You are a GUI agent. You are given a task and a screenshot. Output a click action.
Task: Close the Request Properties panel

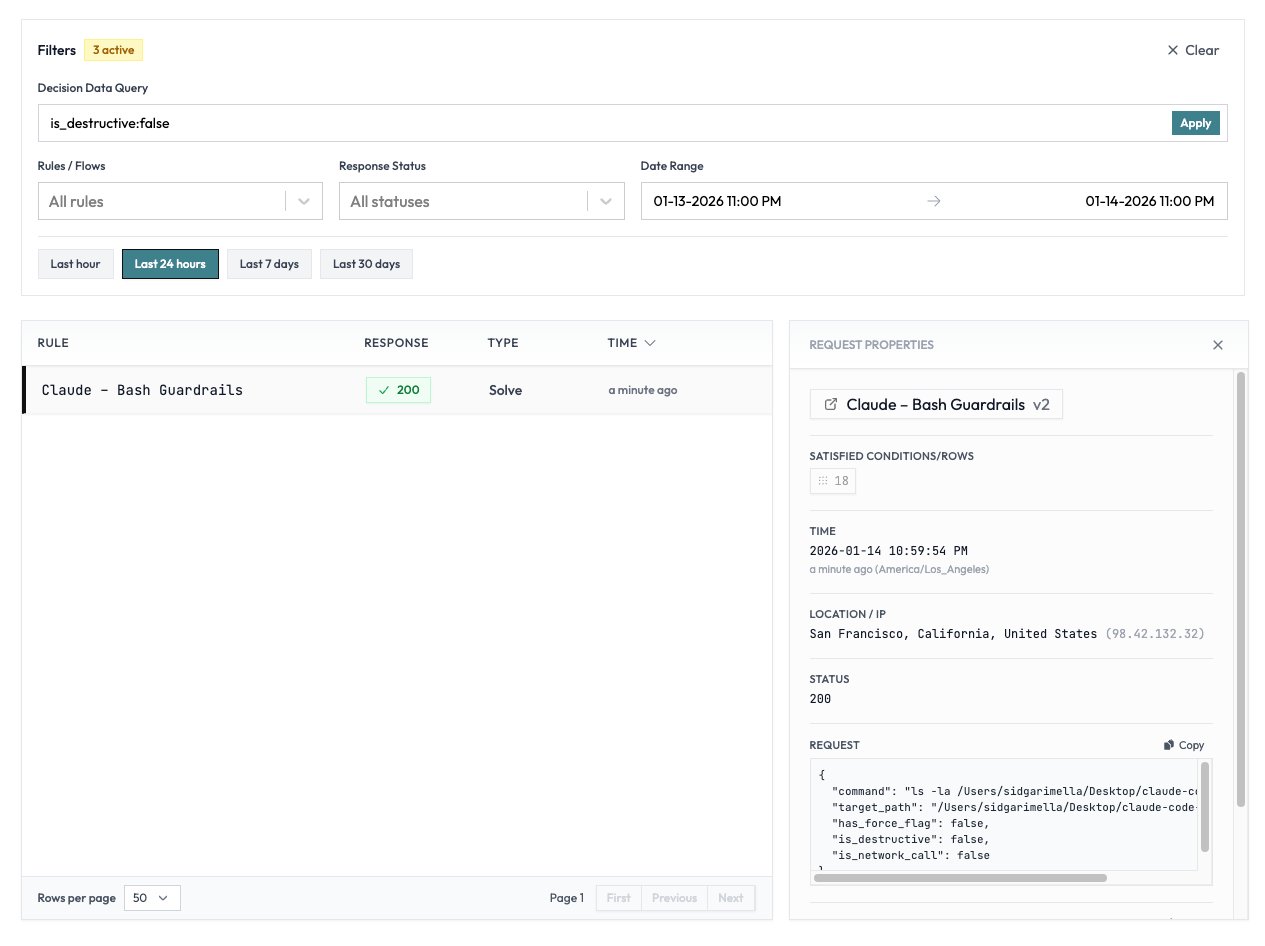[1218, 344]
